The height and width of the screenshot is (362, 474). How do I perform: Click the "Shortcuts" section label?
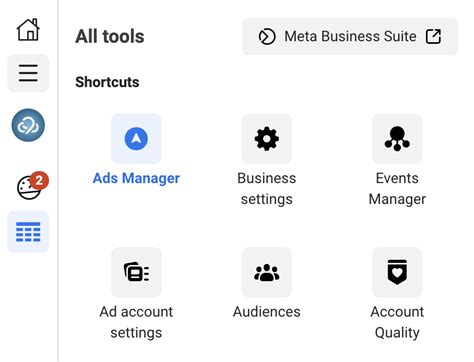[x=107, y=82]
